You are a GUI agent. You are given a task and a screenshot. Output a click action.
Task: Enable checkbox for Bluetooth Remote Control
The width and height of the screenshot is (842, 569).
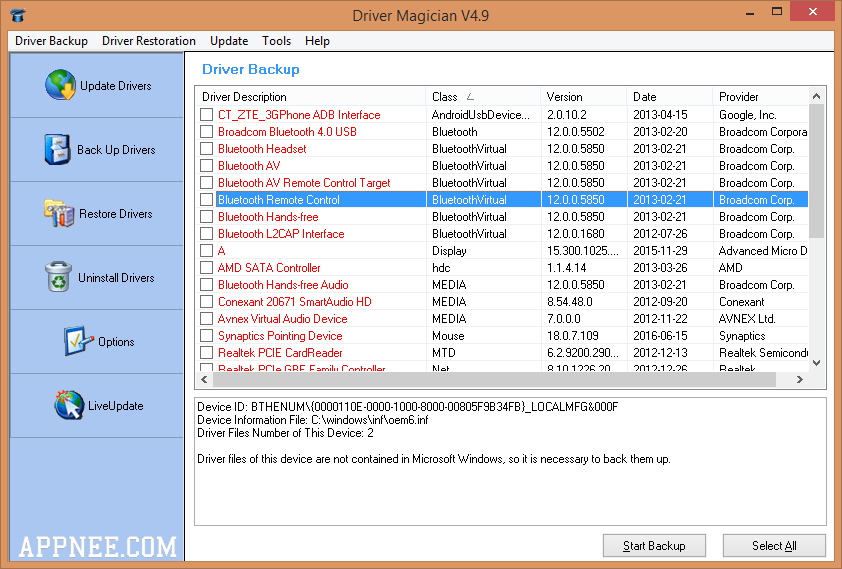(x=206, y=200)
